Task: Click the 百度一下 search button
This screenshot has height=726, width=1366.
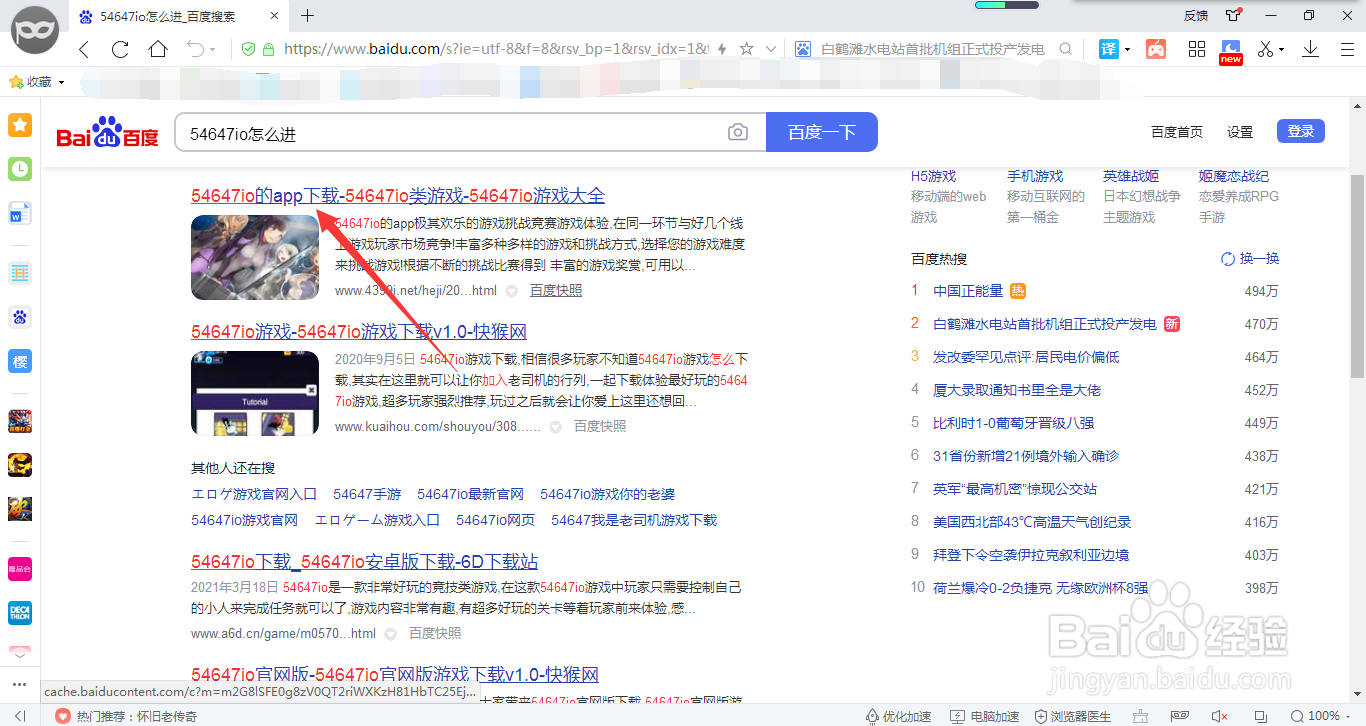Action: [822, 132]
